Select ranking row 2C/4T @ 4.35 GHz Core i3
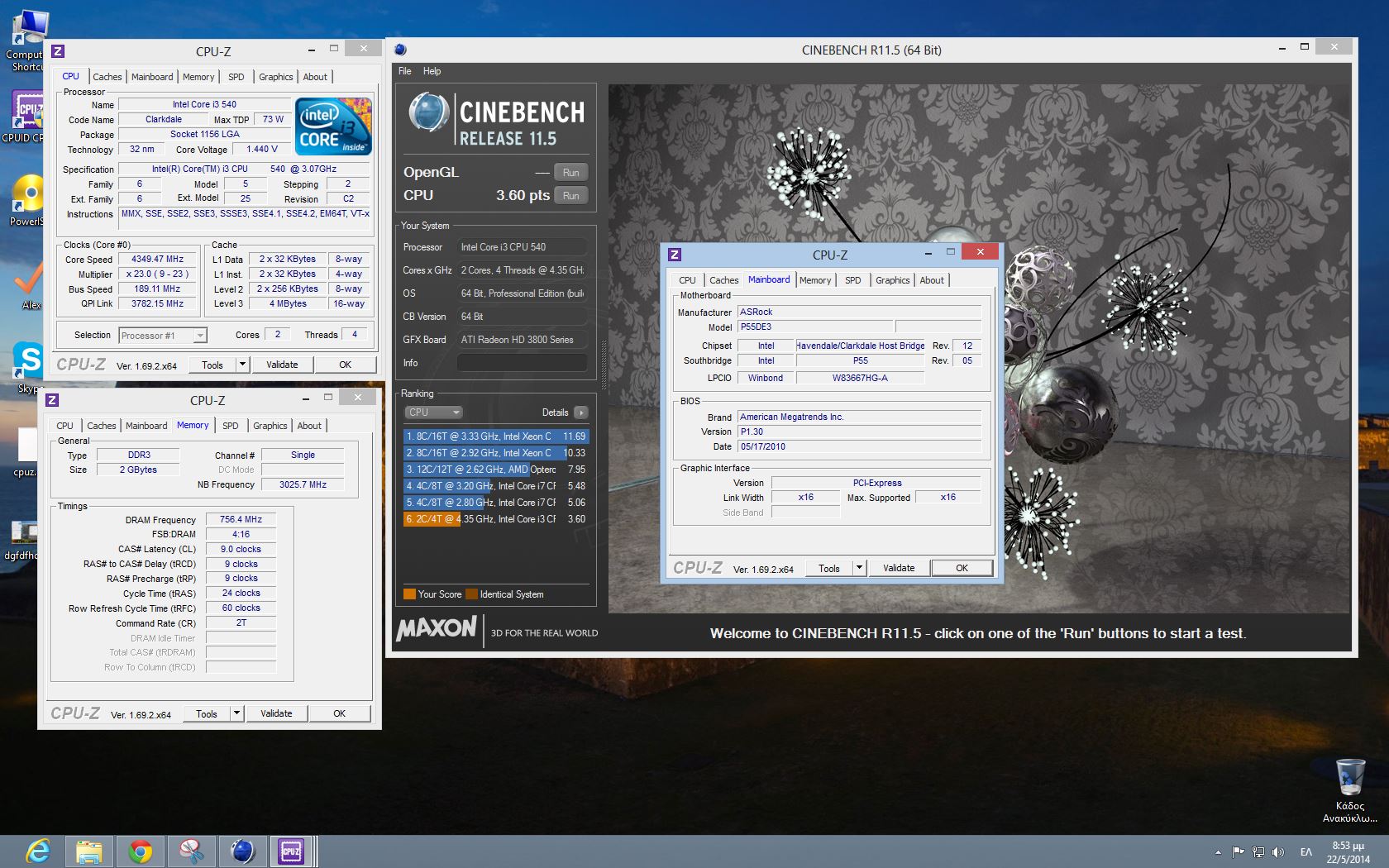The image size is (1389, 868). pos(496,519)
